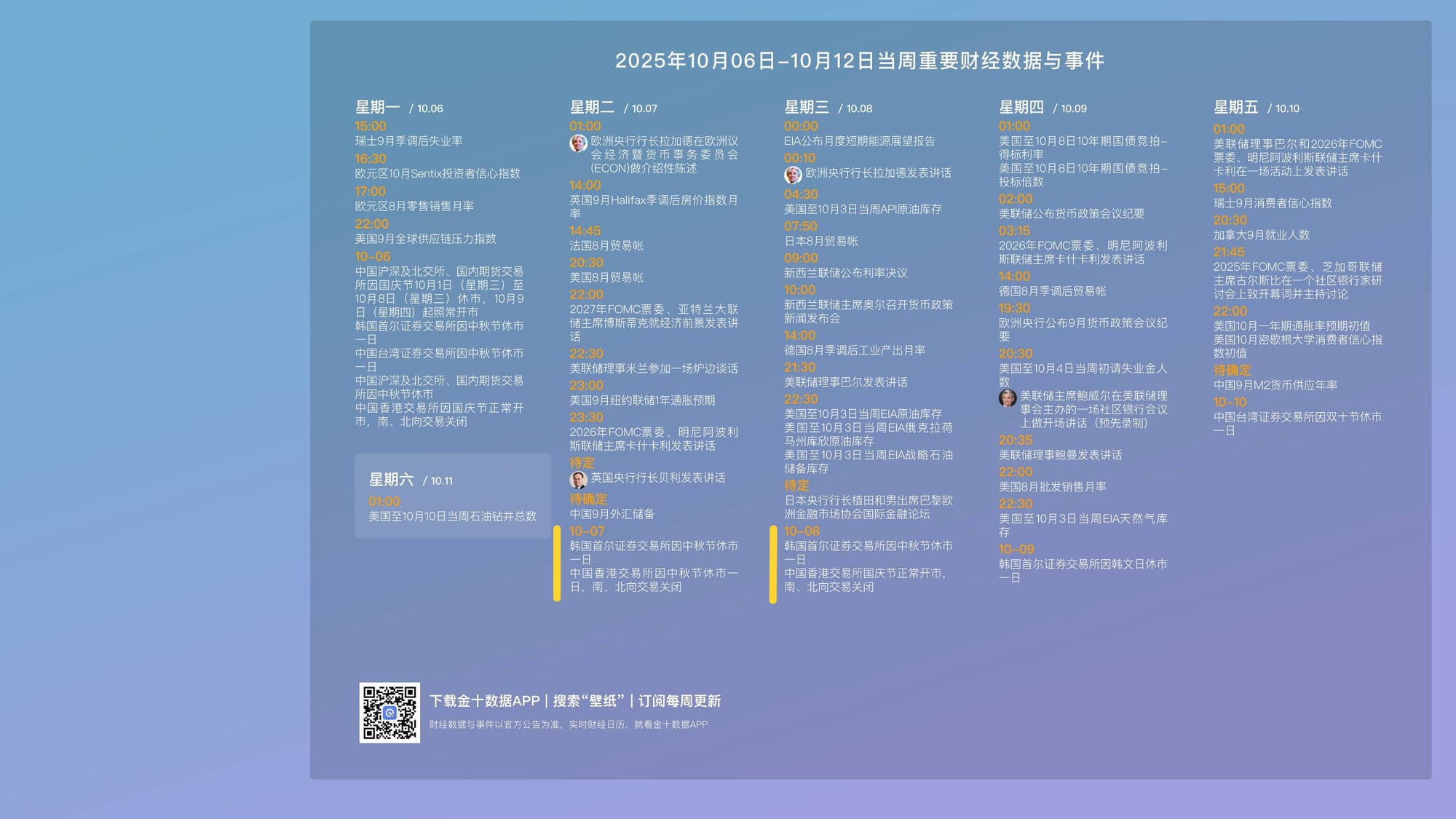1456x819 pixels.
Task: Click Lagarde's avatar under Tuesday 01:00
Action: click(578, 143)
